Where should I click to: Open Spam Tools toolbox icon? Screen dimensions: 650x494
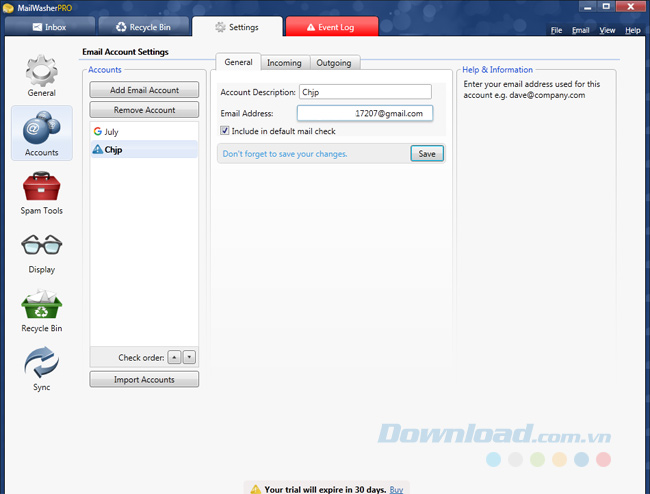(41, 186)
